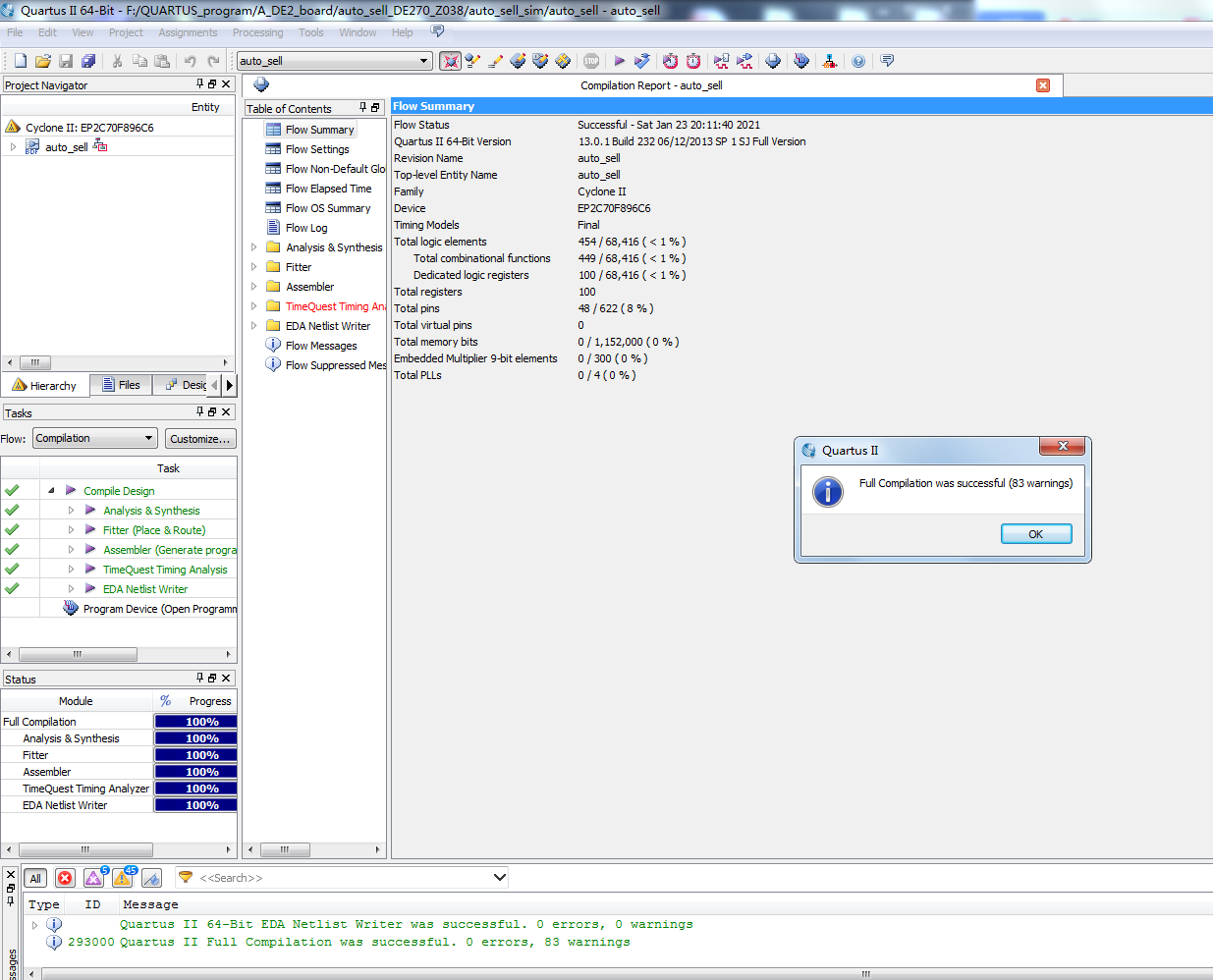This screenshot has width=1213, height=980.
Task: Expand the Fitter (Place & Route) task
Action: (x=71, y=530)
